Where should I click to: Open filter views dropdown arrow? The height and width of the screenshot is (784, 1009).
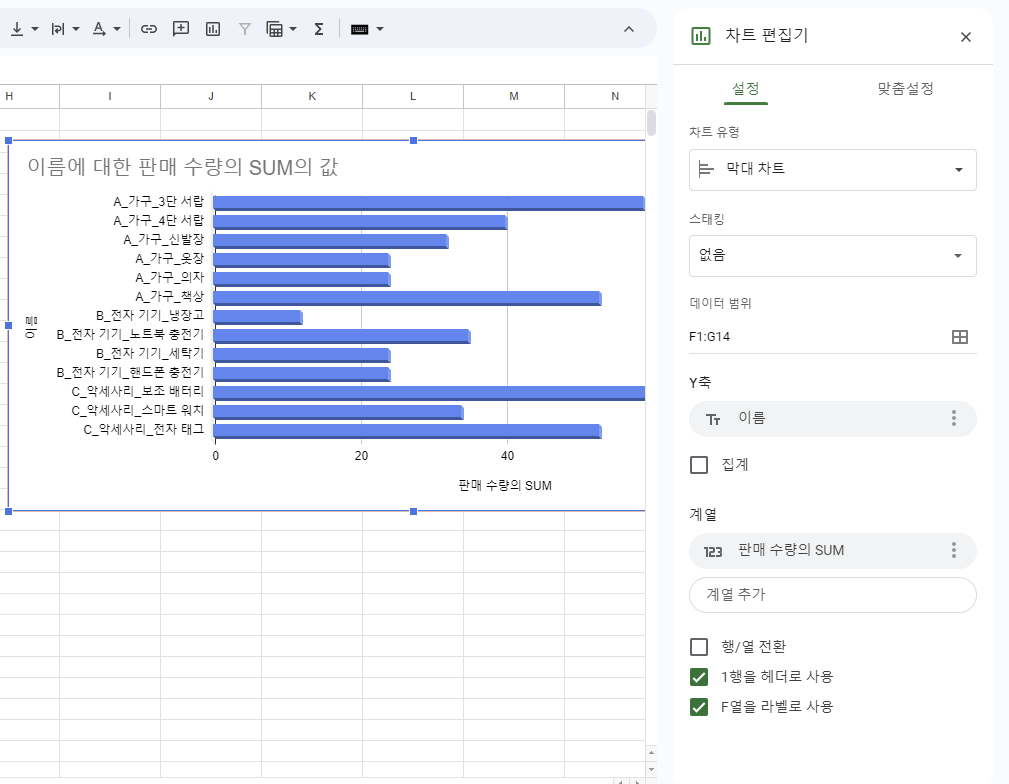(293, 29)
